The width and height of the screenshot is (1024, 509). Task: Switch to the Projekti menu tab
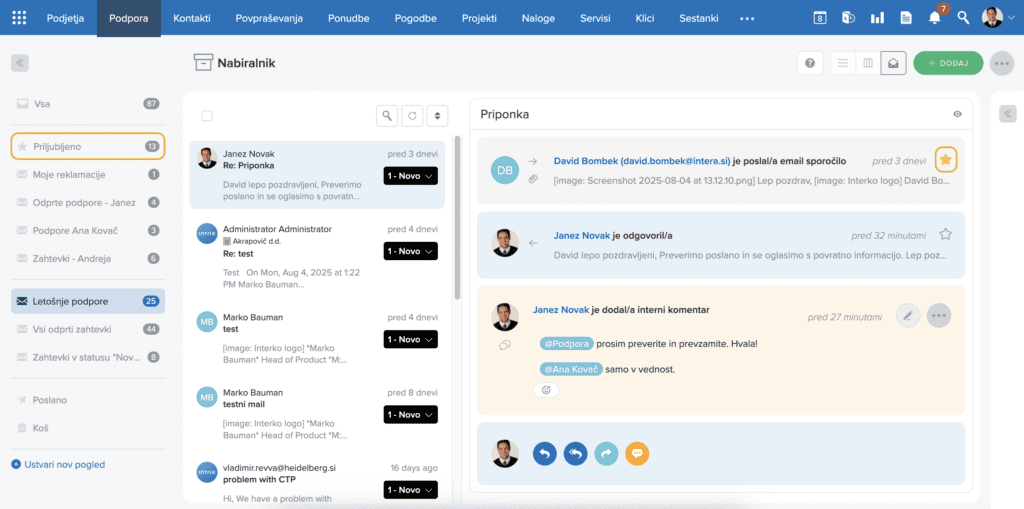(x=479, y=18)
